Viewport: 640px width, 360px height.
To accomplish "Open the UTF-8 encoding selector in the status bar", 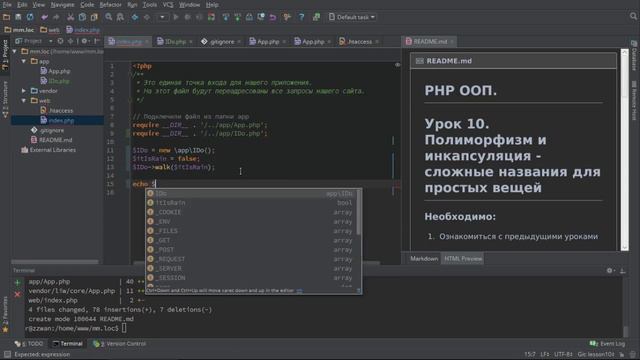I will [563, 354].
